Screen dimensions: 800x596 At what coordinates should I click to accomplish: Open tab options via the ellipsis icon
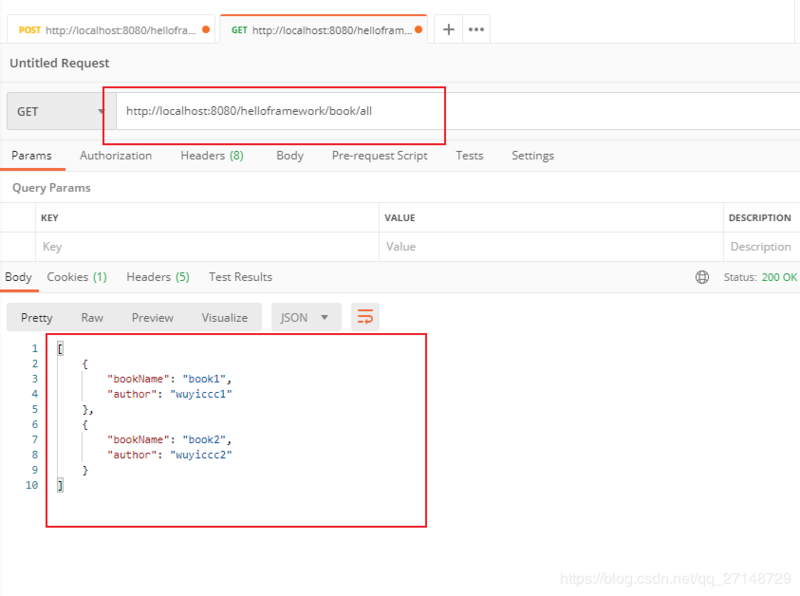pos(476,29)
